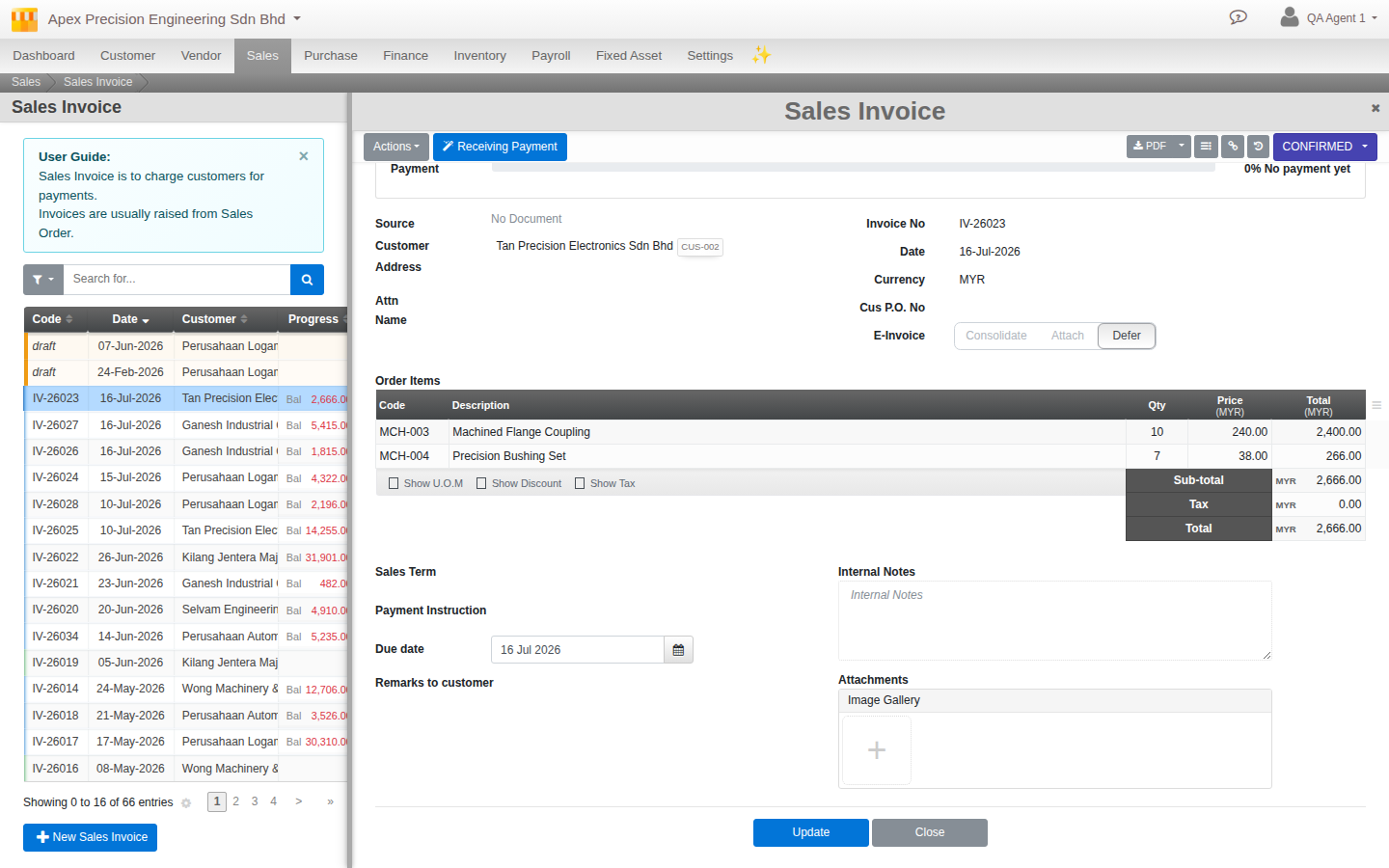This screenshot has width=1389, height=868.
Task: Go to page 4 of entries
Action: point(273,801)
